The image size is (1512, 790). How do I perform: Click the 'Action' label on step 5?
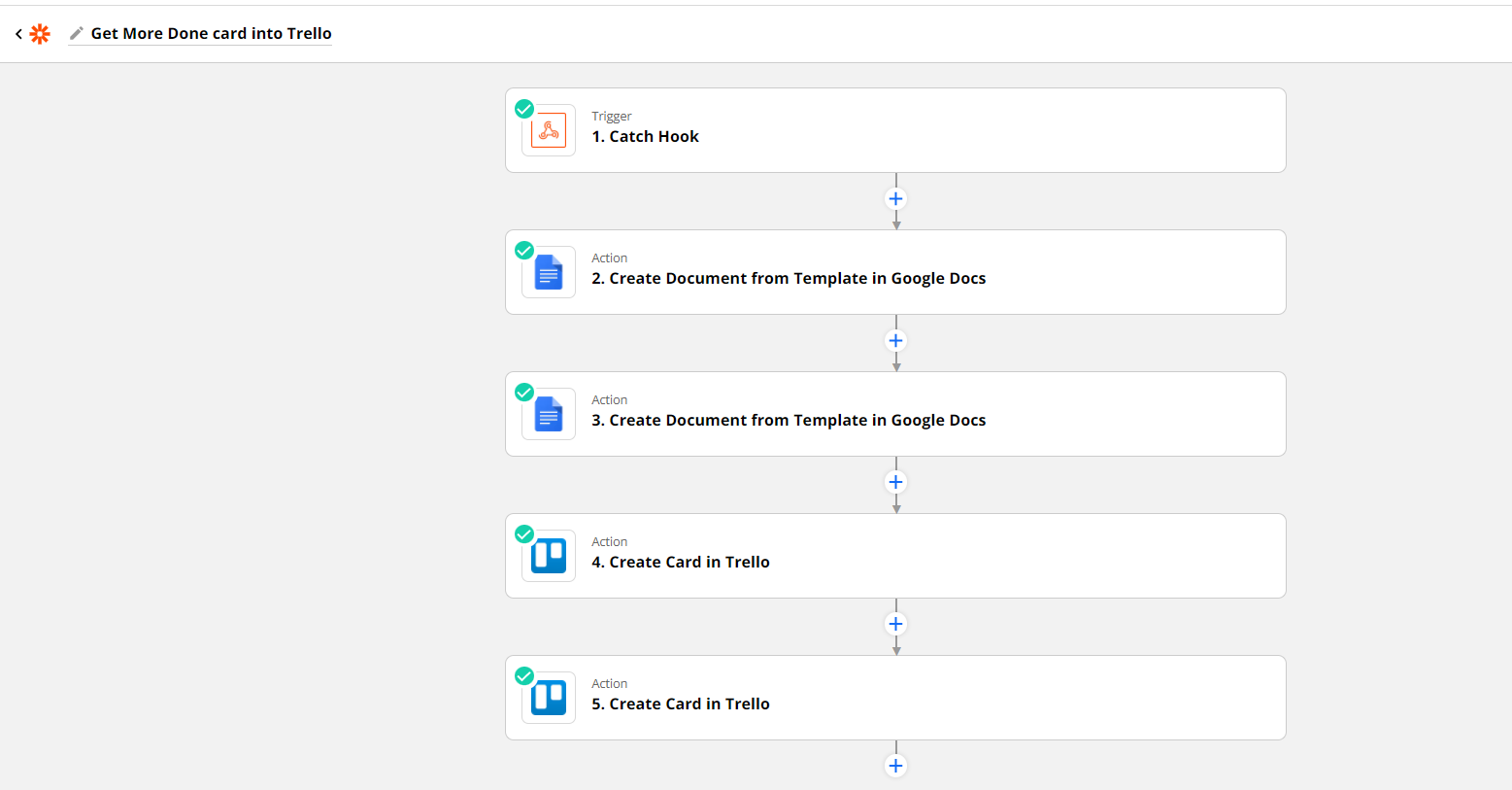coord(610,684)
